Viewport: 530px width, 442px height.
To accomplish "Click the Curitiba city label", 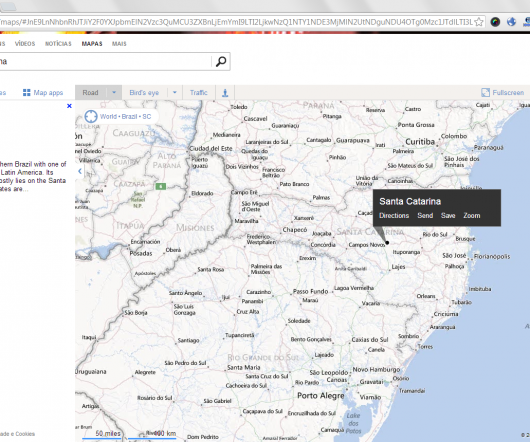I will [x=420, y=142].
